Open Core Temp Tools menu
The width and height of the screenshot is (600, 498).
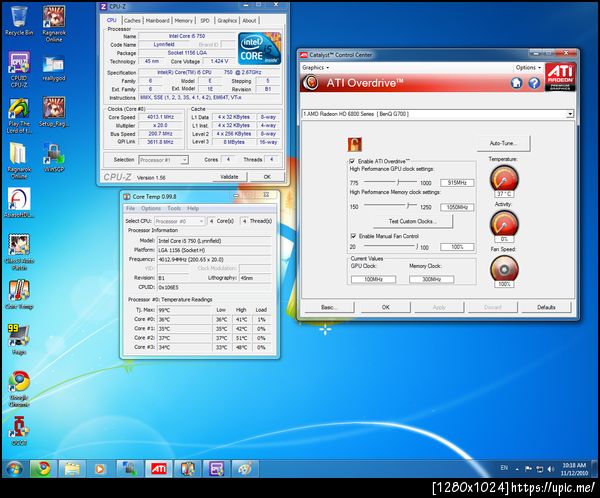click(x=174, y=208)
